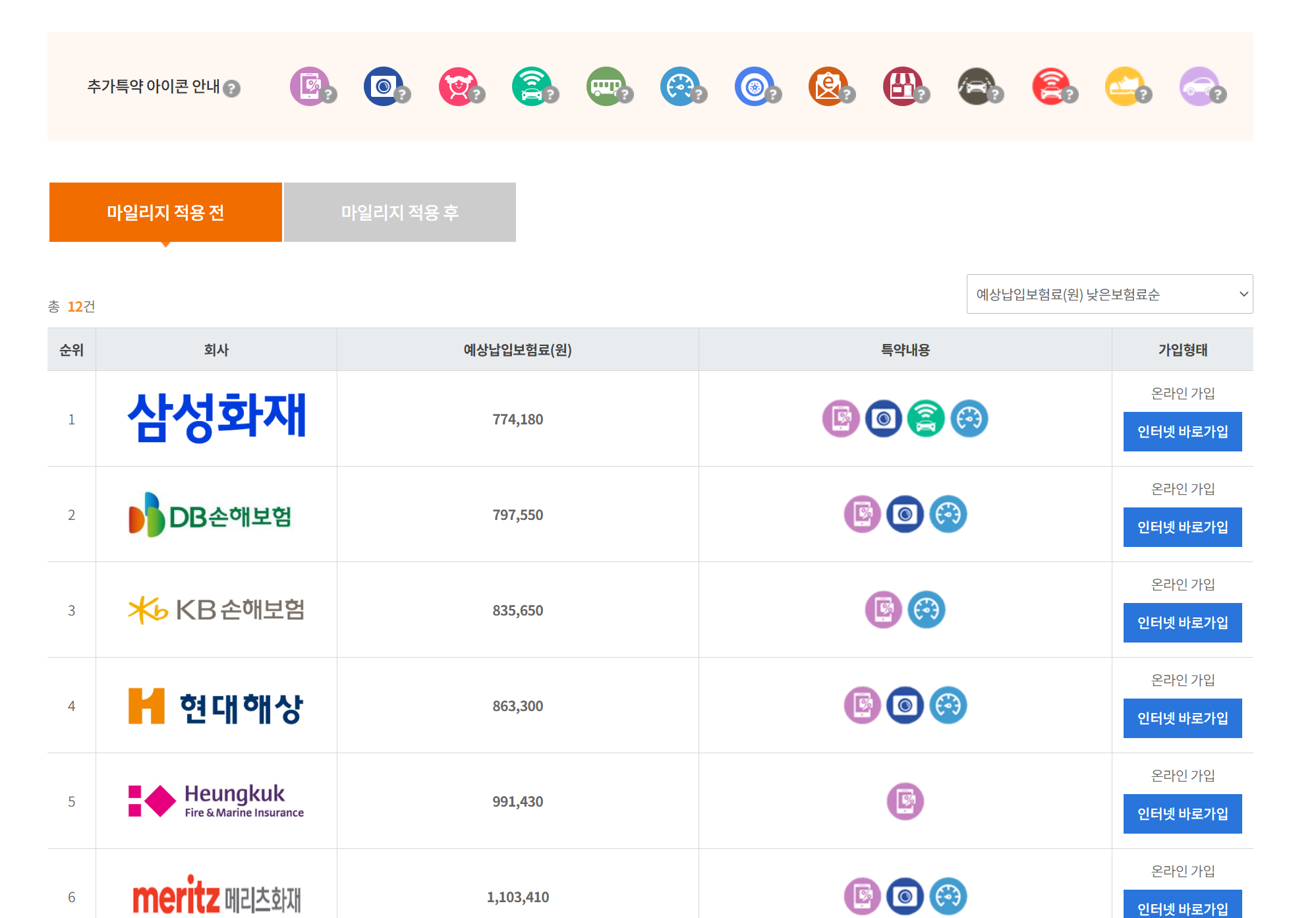Click the dark red storefront icon
This screenshot has width=1316, height=918.
click(x=902, y=86)
